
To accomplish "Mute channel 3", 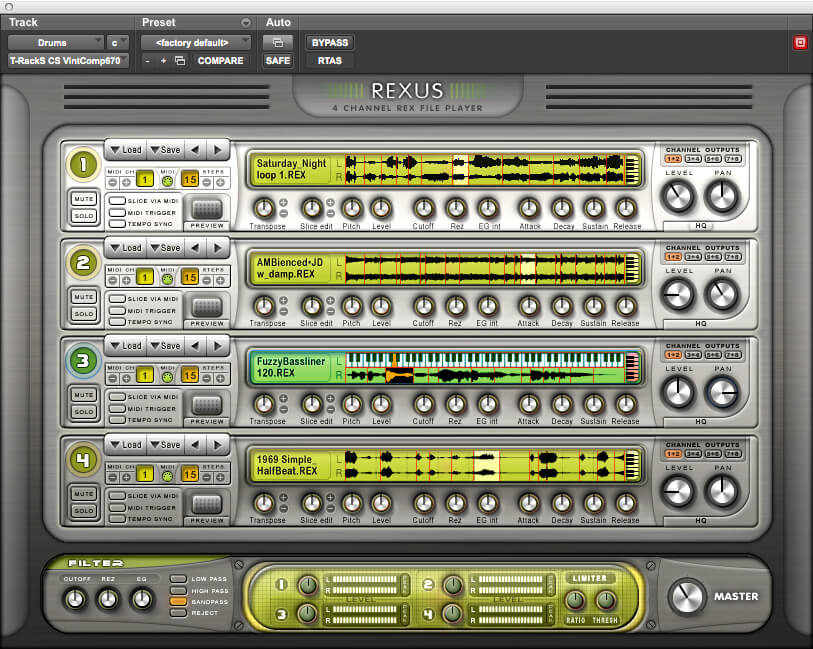I will coord(84,395).
